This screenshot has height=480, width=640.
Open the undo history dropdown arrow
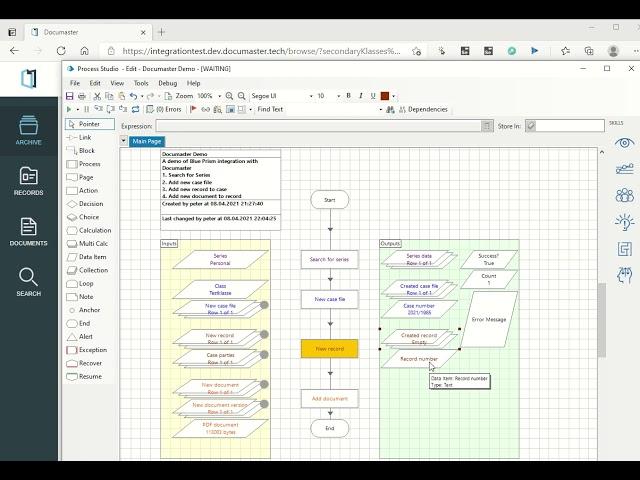coord(142,96)
